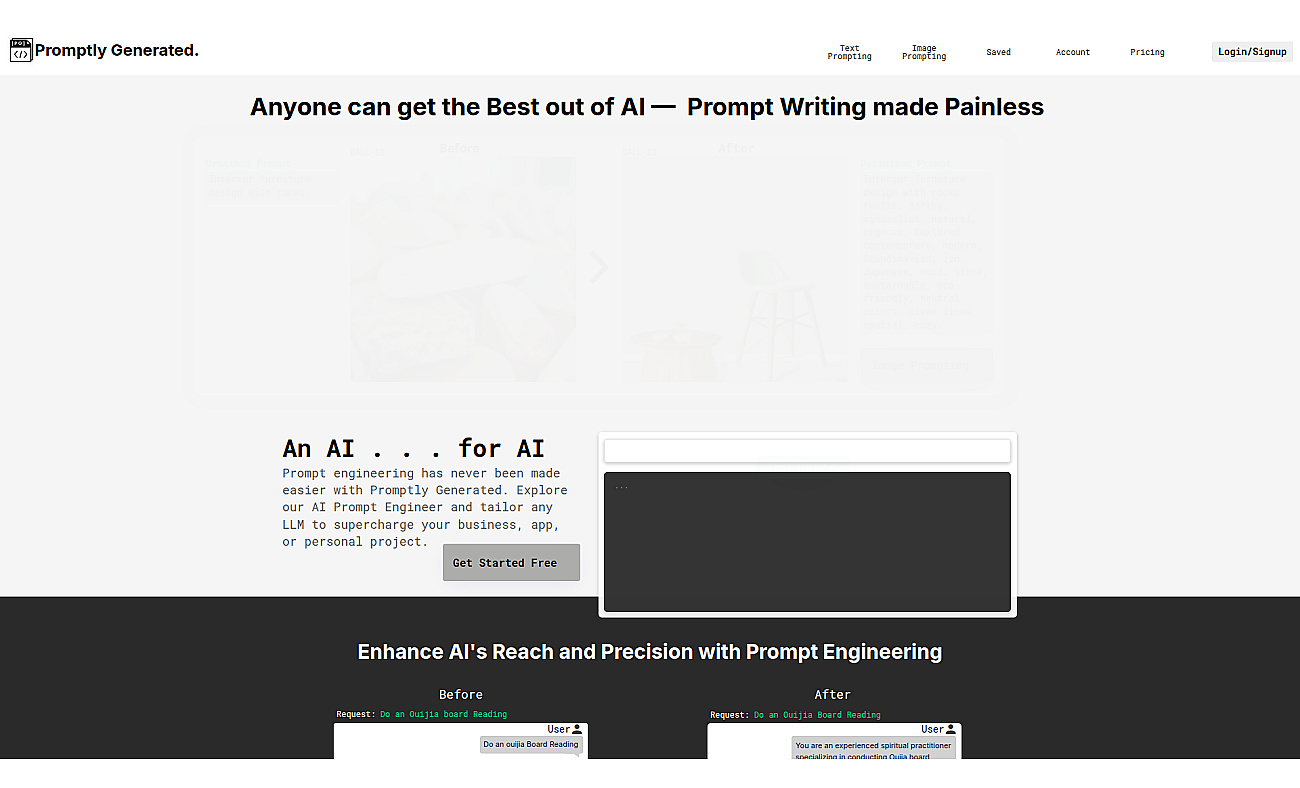Click the 'experienced spiritual practitioner' chat bubble

click(x=873, y=749)
